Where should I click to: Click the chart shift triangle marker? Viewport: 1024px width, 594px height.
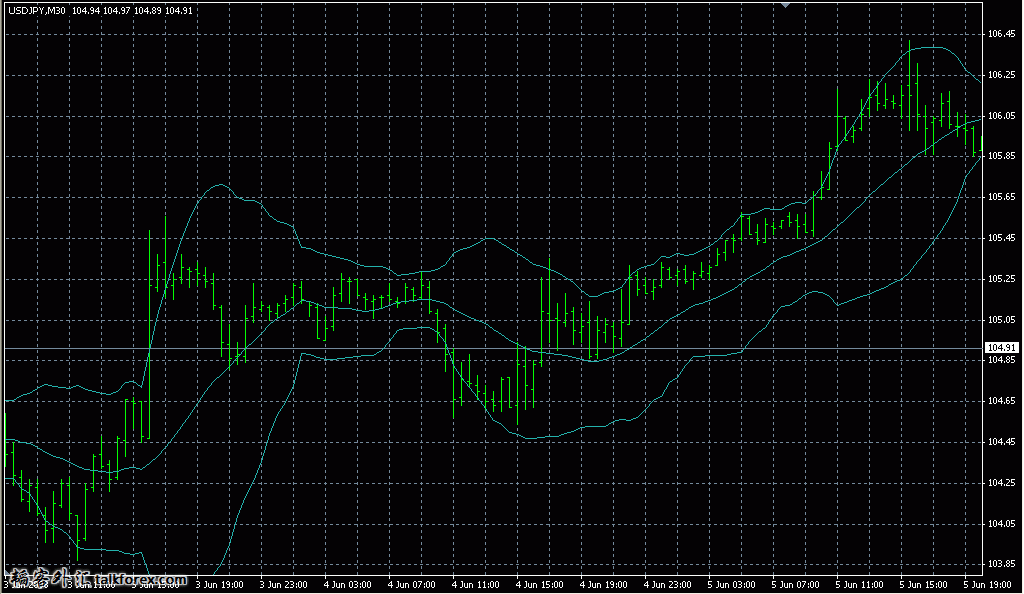tap(786, 5)
